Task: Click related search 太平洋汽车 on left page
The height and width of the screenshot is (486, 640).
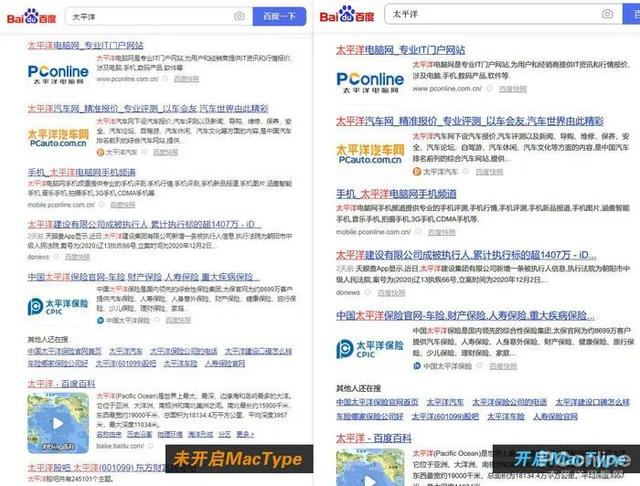Action: pos(126,351)
